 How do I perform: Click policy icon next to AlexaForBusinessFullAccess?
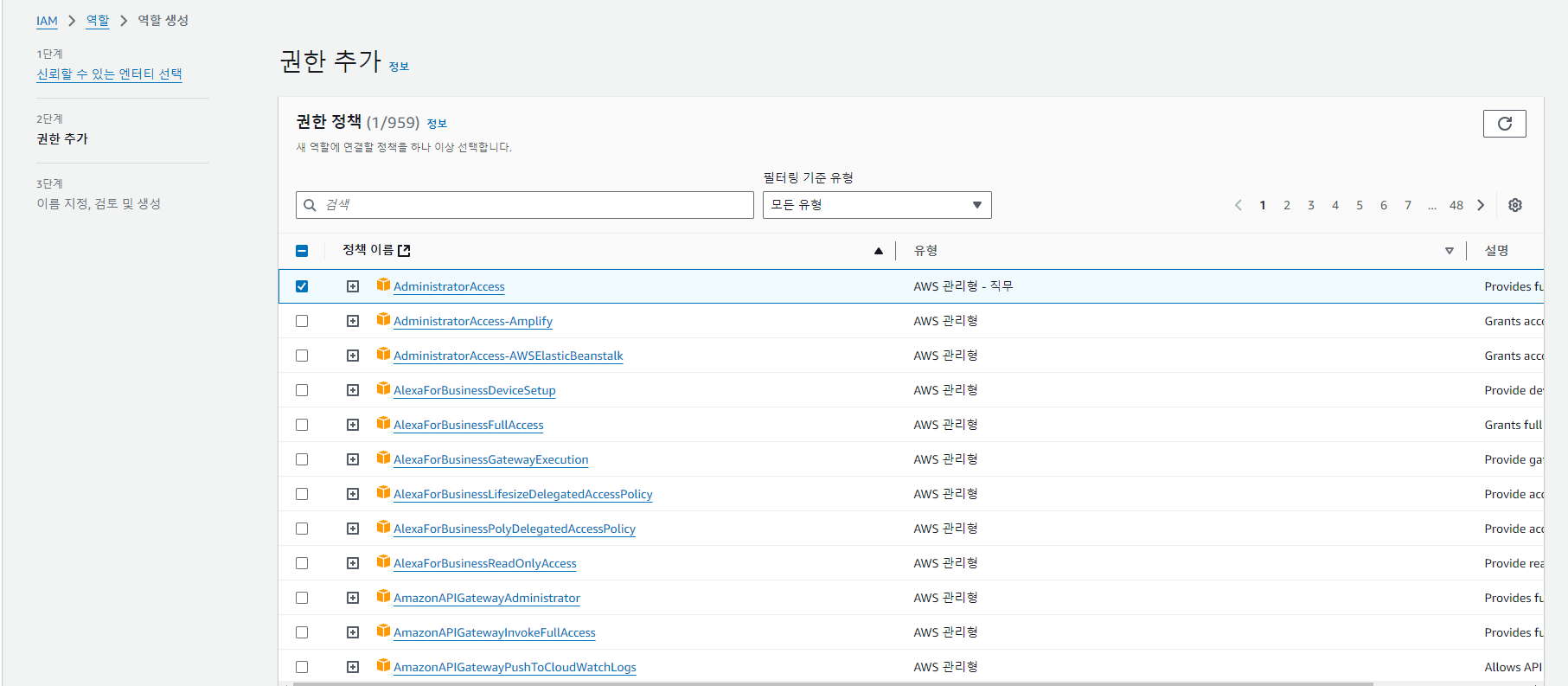(383, 423)
